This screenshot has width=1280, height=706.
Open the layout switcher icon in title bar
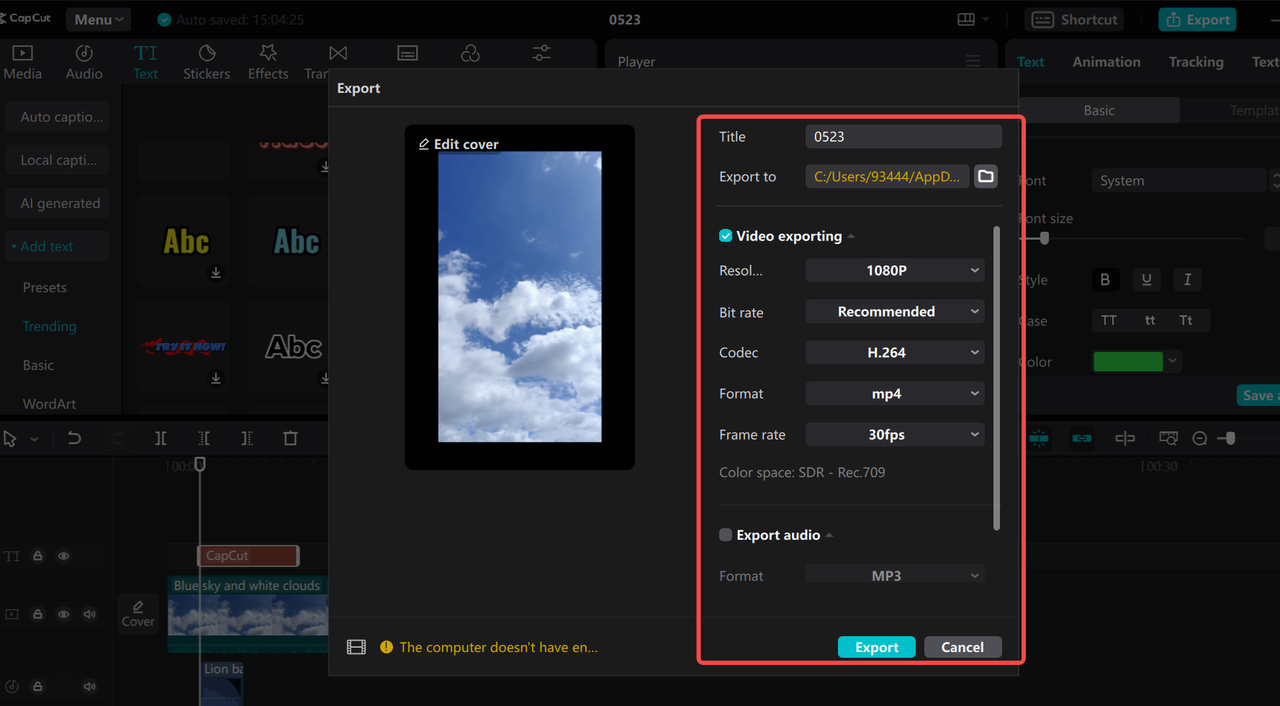pos(966,19)
